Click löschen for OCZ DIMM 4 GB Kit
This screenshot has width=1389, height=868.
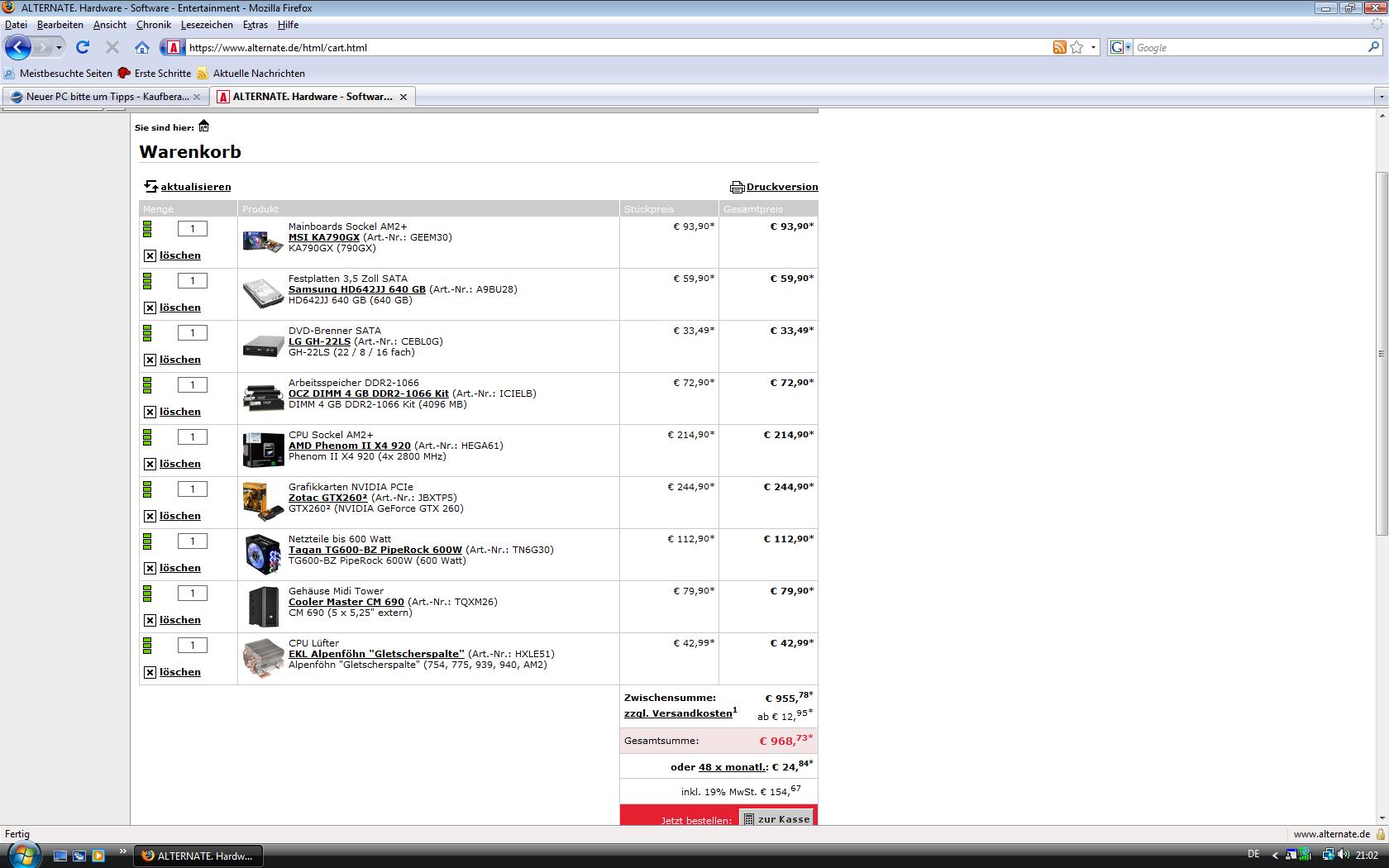180,412
